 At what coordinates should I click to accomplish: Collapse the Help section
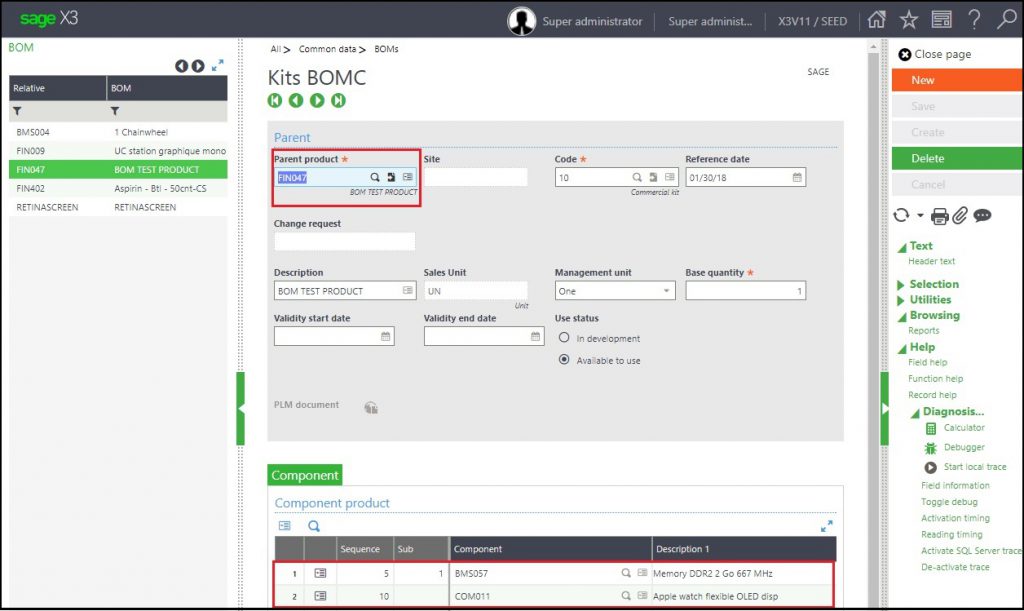pos(902,349)
